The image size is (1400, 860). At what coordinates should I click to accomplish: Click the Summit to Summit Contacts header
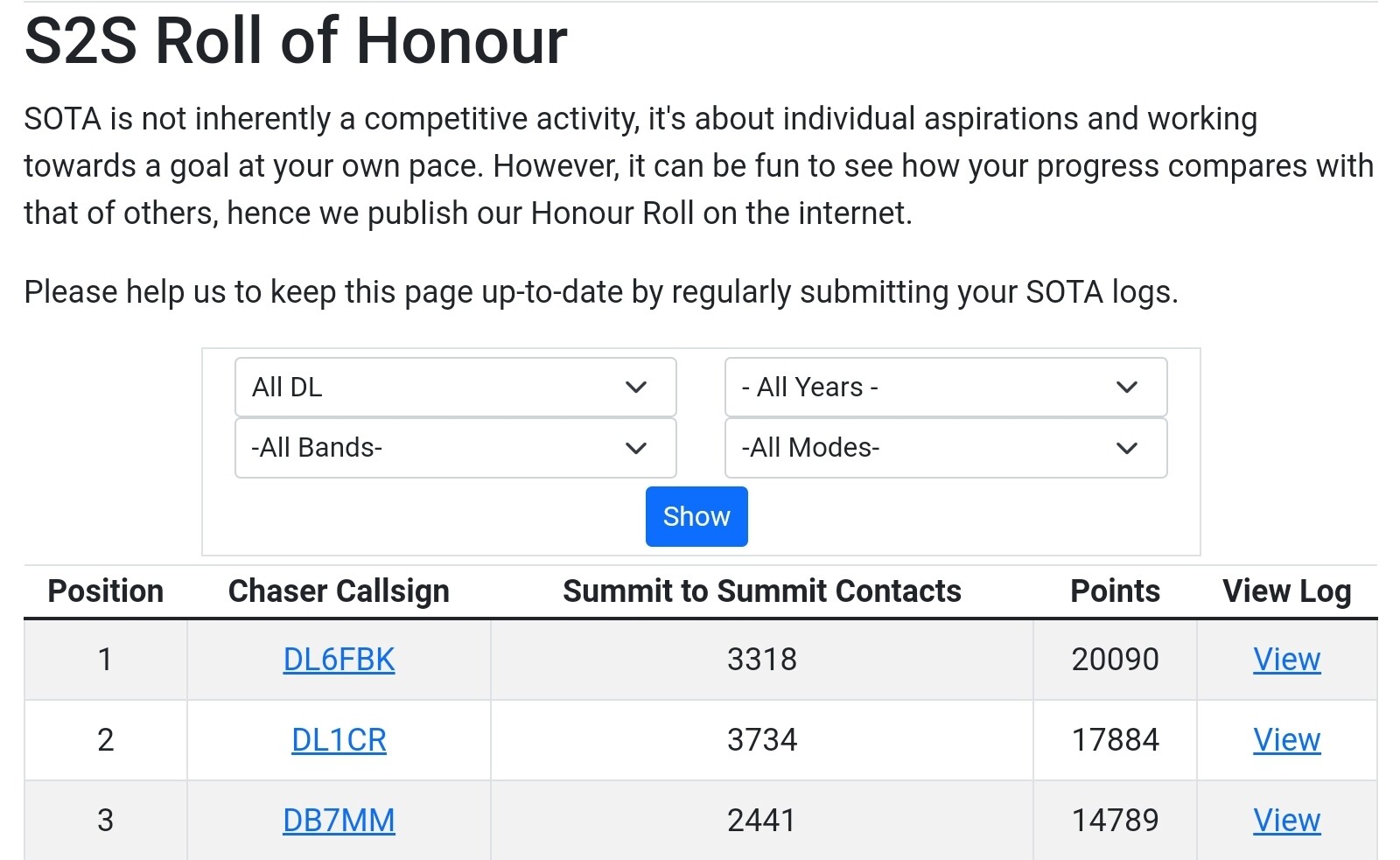point(762,591)
